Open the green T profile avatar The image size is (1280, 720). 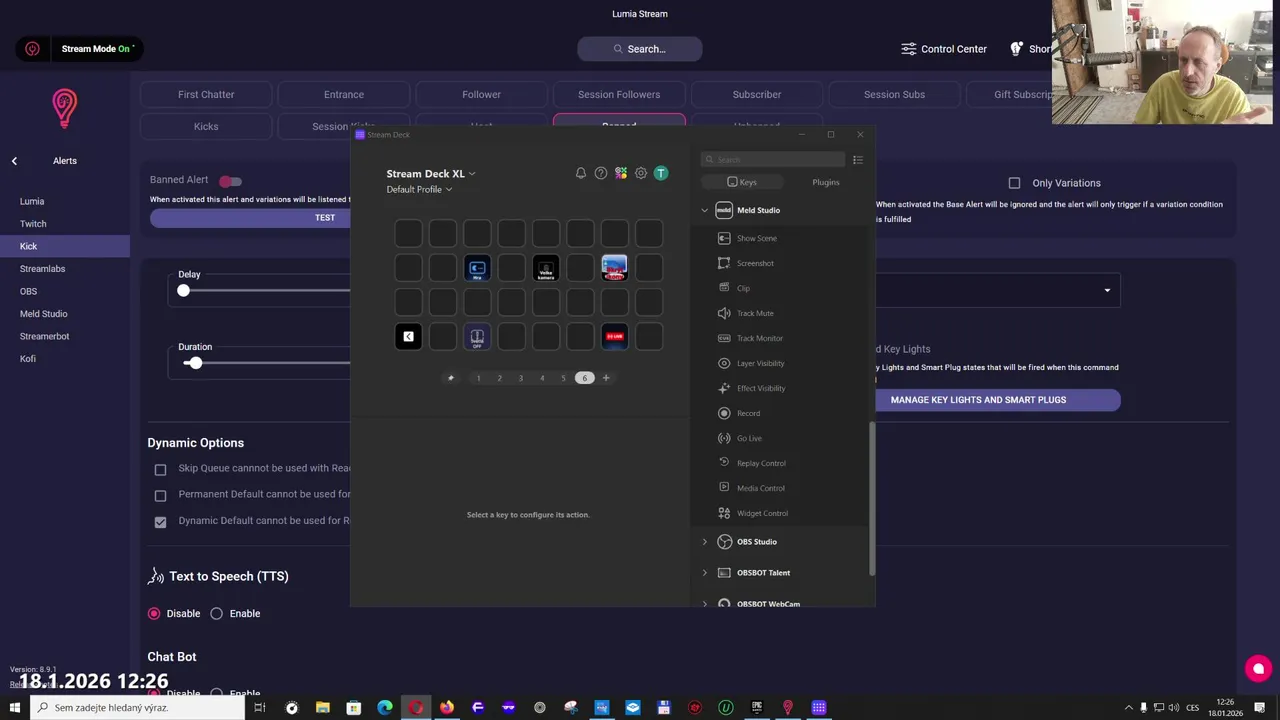pos(661,173)
